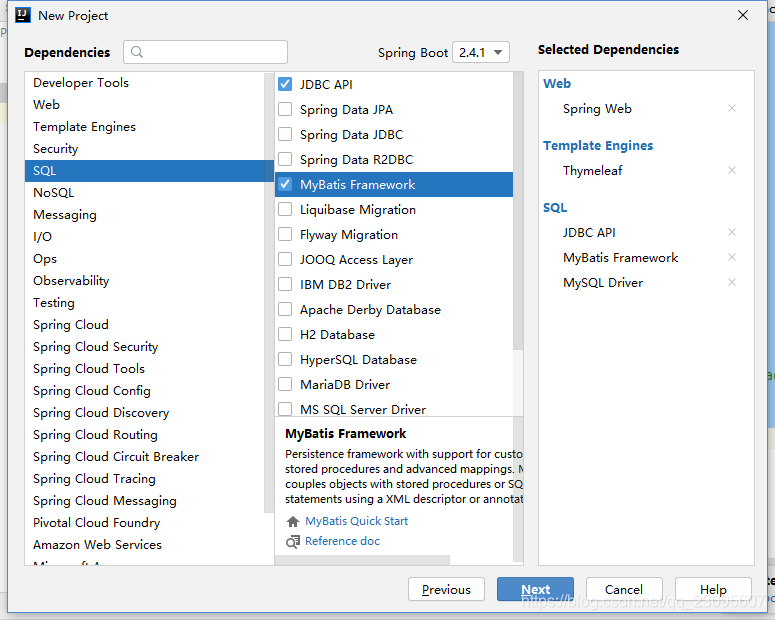775x620 pixels.
Task: Tick MS SQL Server Driver checkbox
Action: [285, 409]
